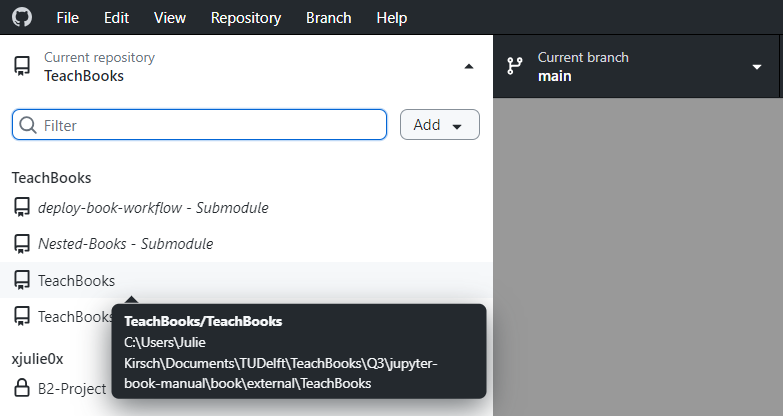The height and width of the screenshot is (416, 783).
Task: Select the B2-Project repository
Action: [72, 388]
